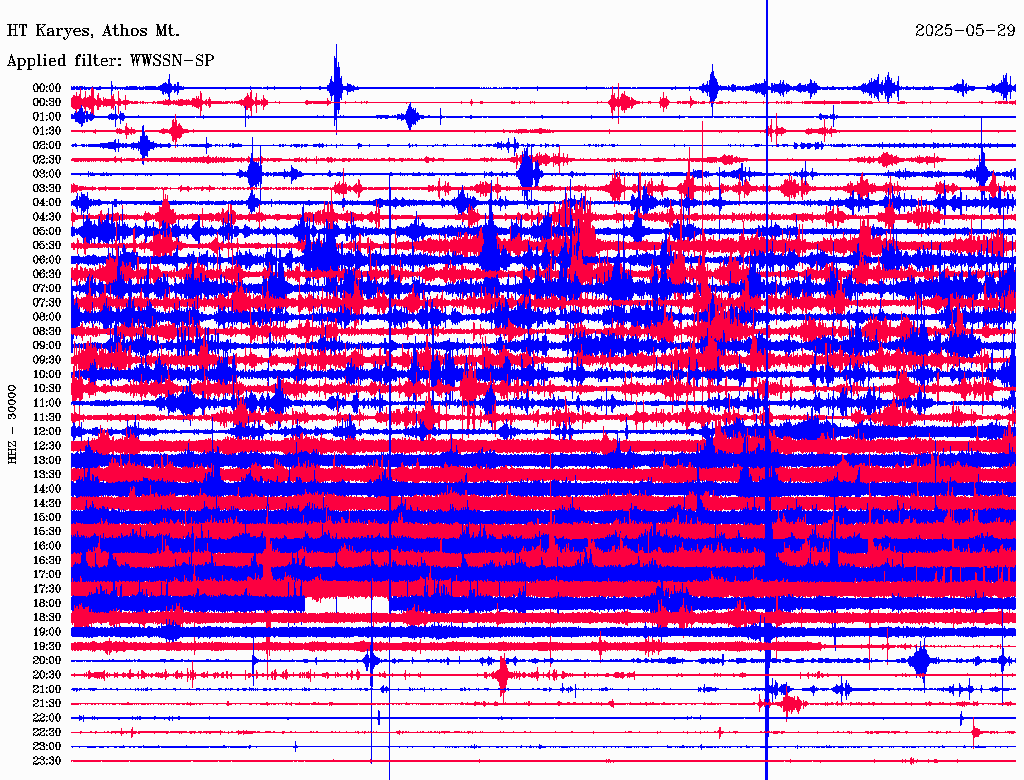The width and height of the screenshot is (1024, 780).
Task: Select the 21:00 time label
Action: click(47, 689)
